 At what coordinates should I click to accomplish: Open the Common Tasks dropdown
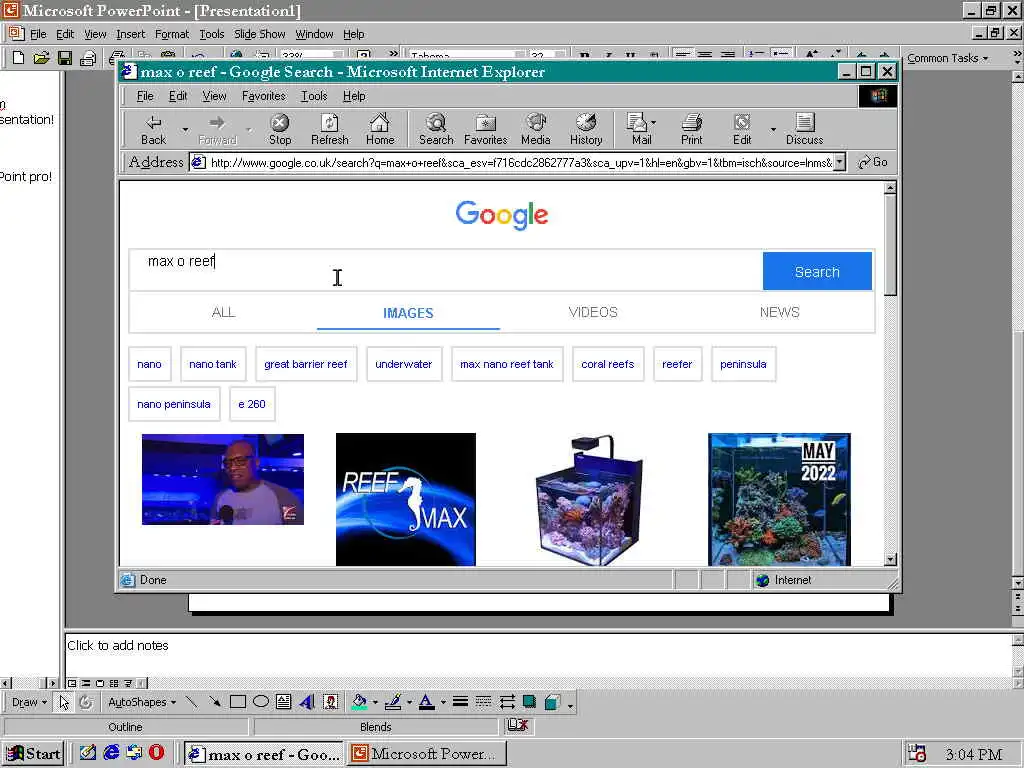pos(948,58)
